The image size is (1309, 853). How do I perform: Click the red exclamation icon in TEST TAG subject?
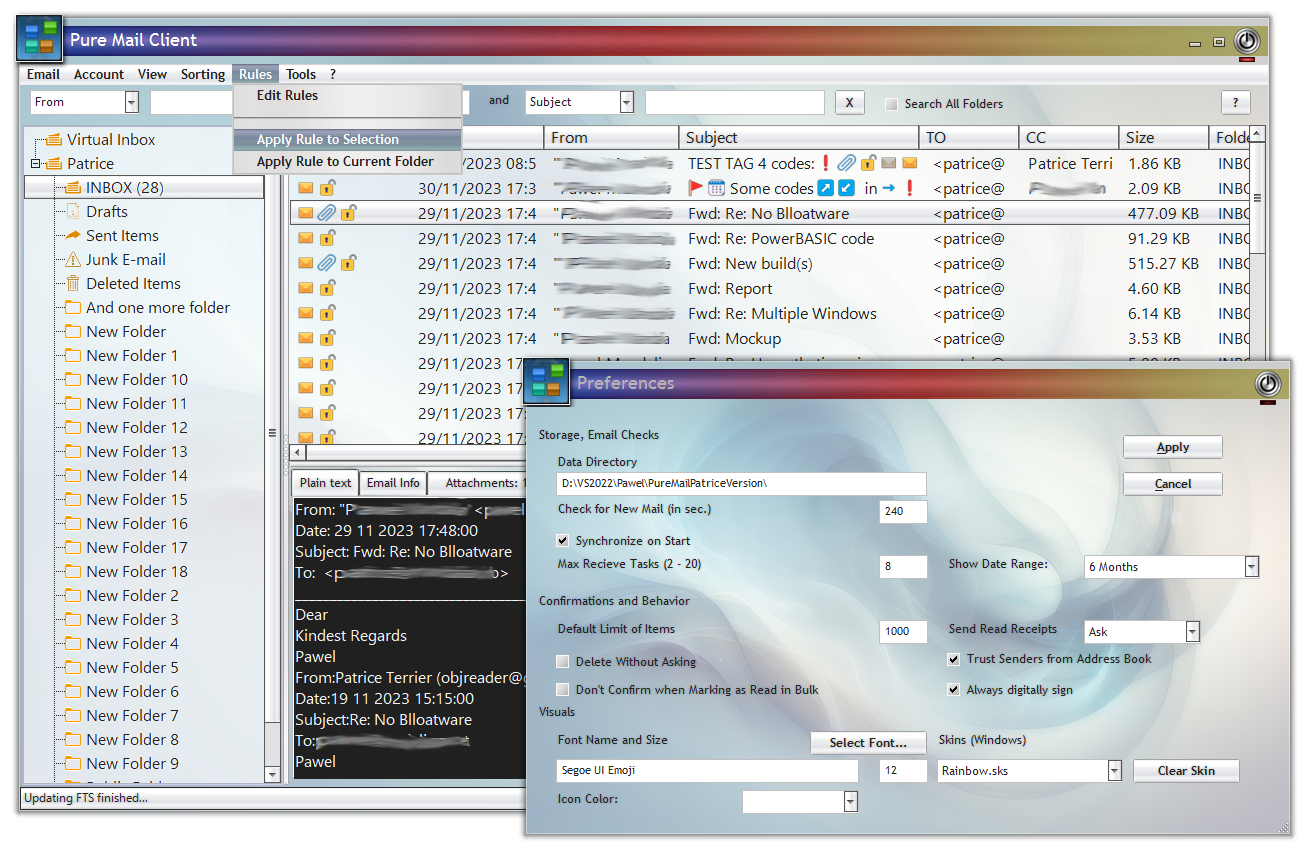pyautogui.click(x=826, y=163)
